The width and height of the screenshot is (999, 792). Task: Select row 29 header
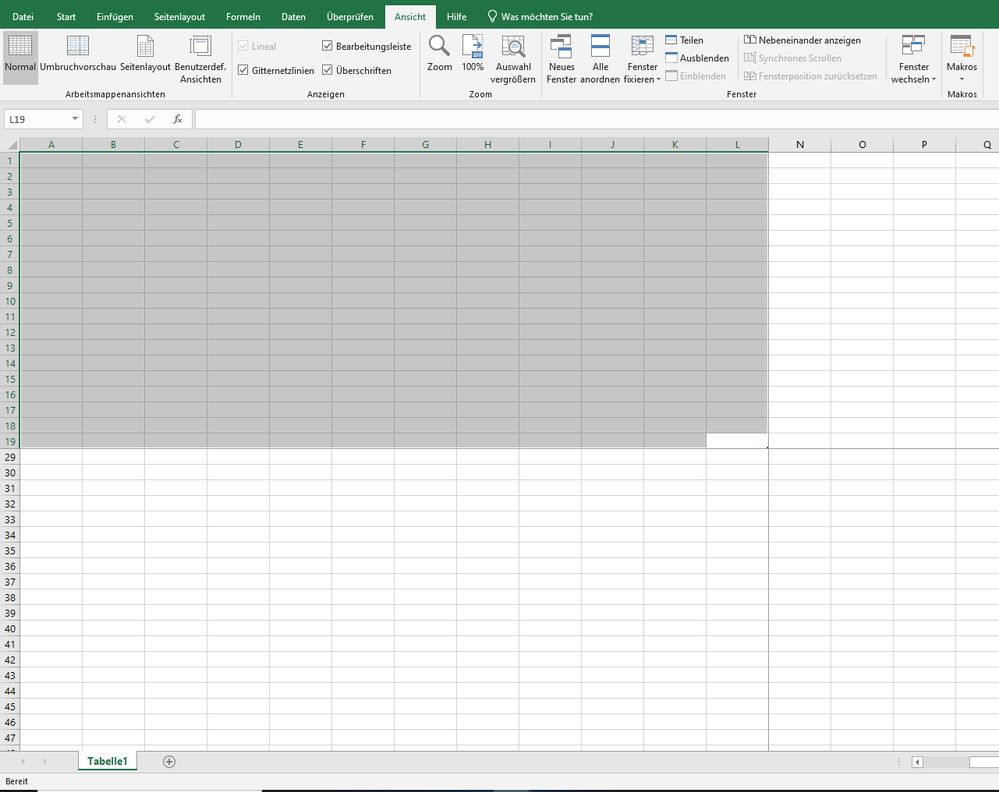click(x=10, y=457)
